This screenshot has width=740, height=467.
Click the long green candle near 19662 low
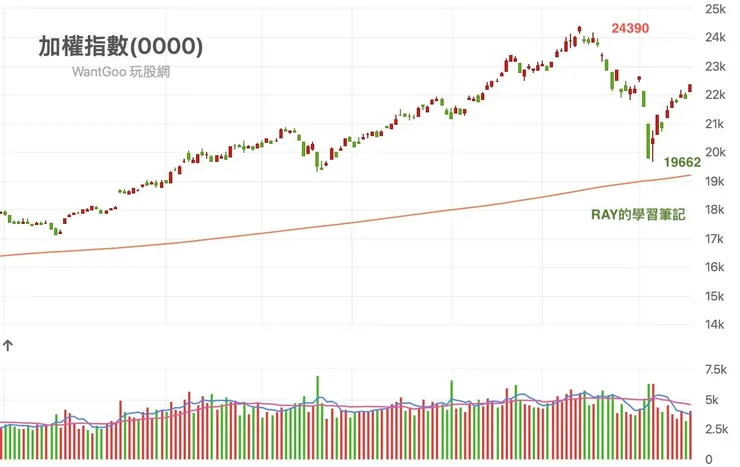[x=649, y=140]
